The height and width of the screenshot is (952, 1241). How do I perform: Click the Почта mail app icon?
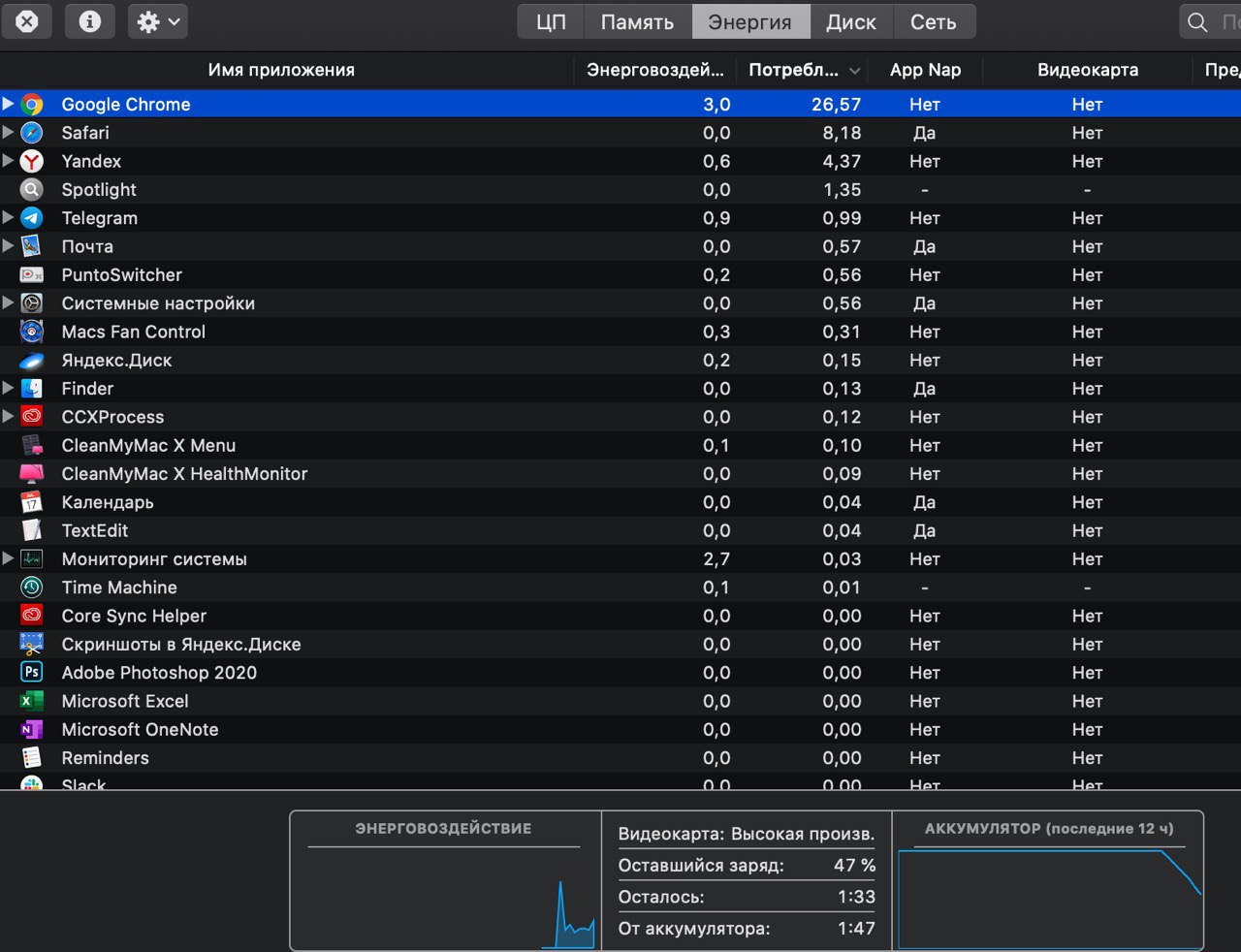[x=32, y=246]
